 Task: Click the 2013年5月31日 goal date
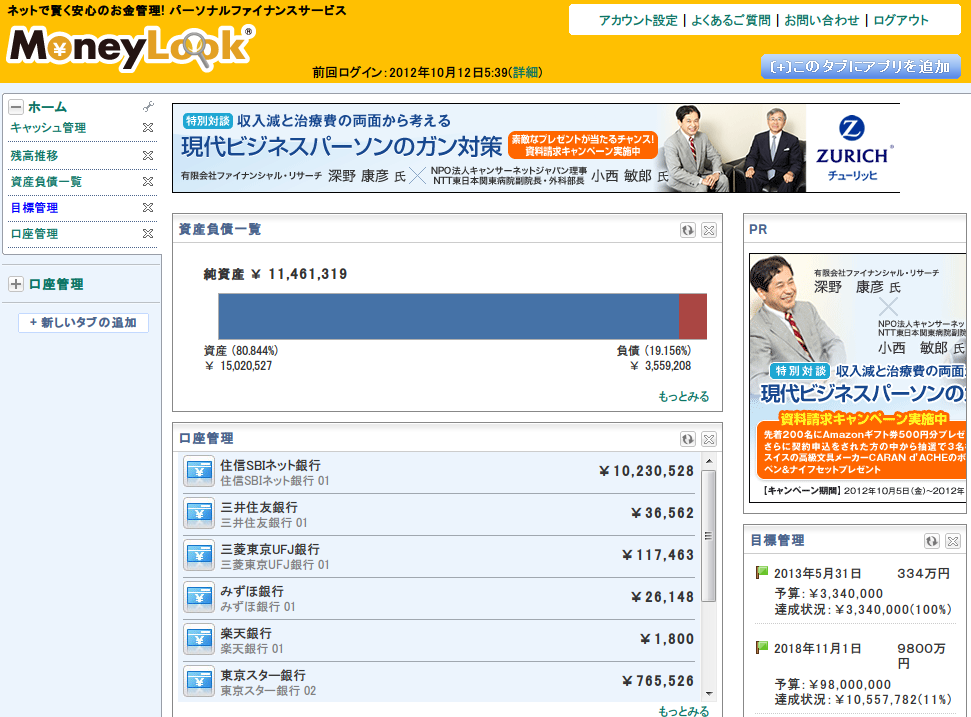pyautogui.click(x=817, y=574)
